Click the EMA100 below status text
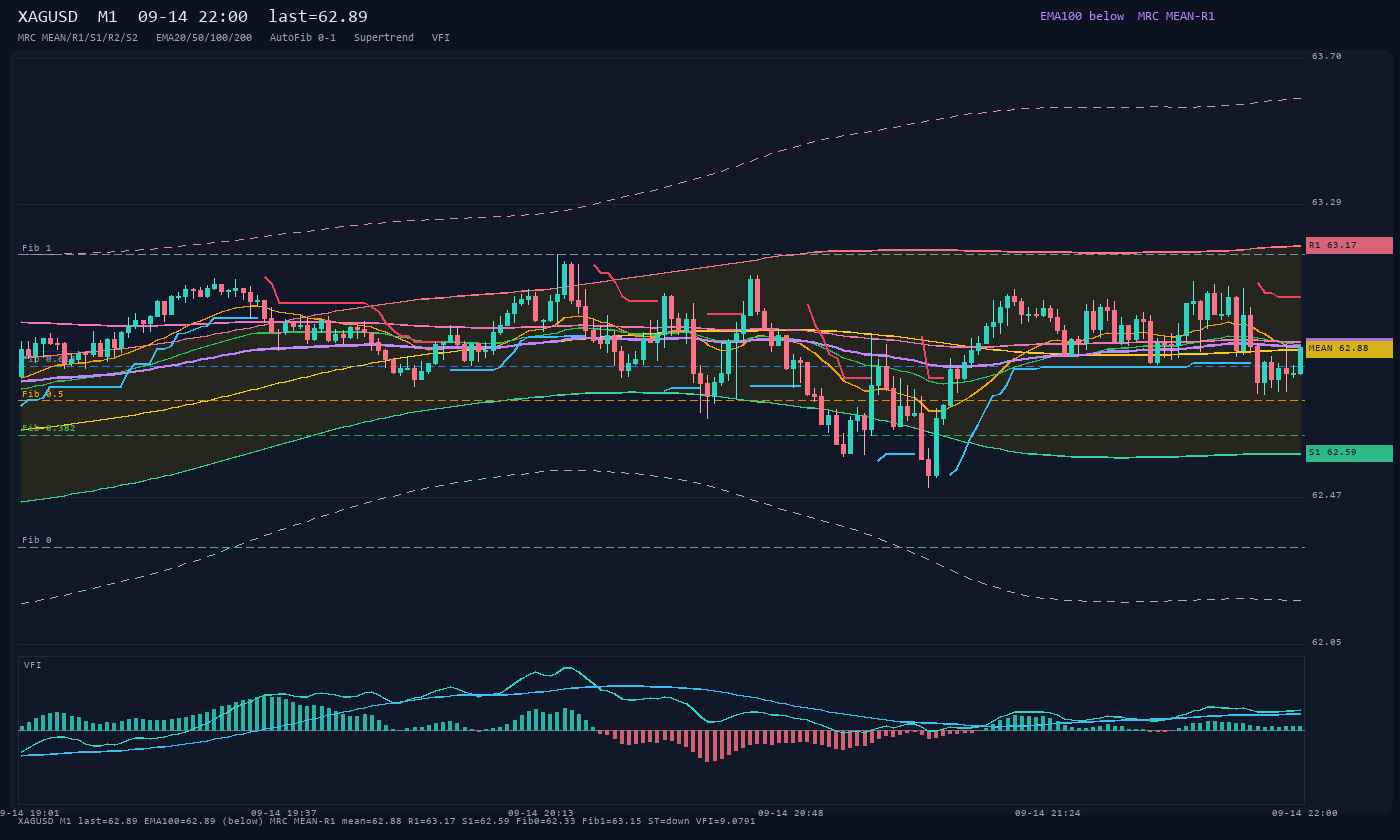 [x=1082, y=17]
